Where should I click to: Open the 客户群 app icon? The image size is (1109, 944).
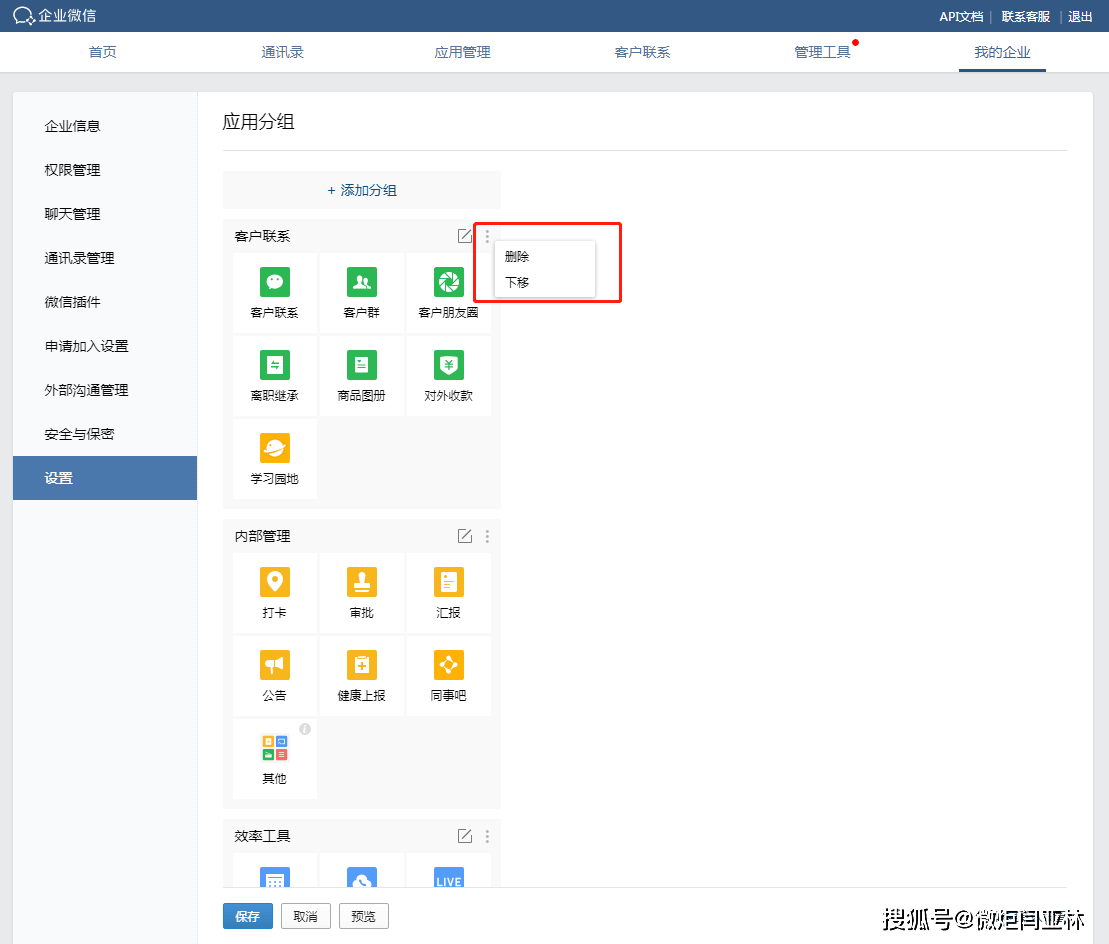(x=361, y=282)
